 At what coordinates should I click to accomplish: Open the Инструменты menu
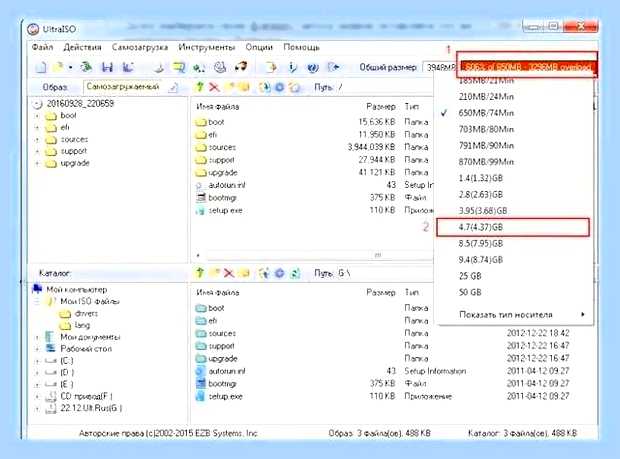point(206,47)
